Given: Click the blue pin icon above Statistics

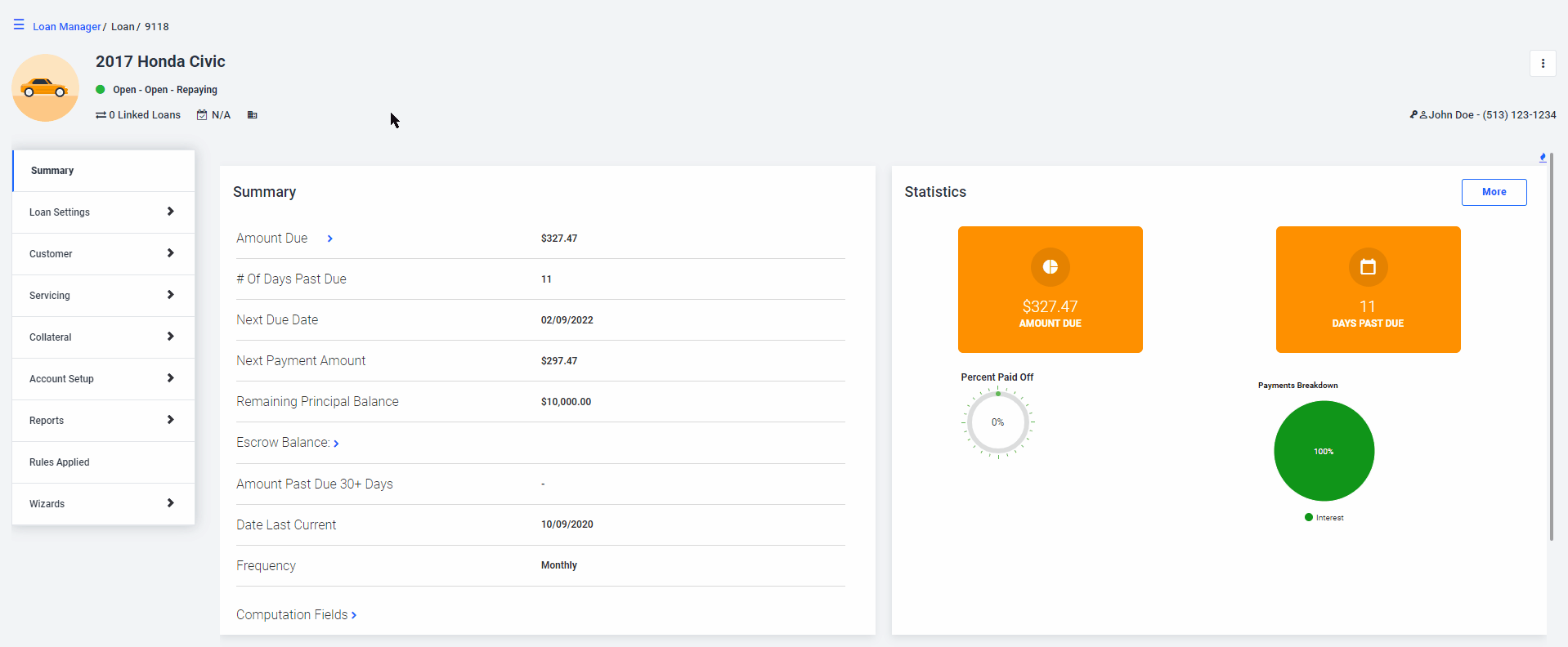Looking at the screenshot, I should click(x=1543, y=158).
